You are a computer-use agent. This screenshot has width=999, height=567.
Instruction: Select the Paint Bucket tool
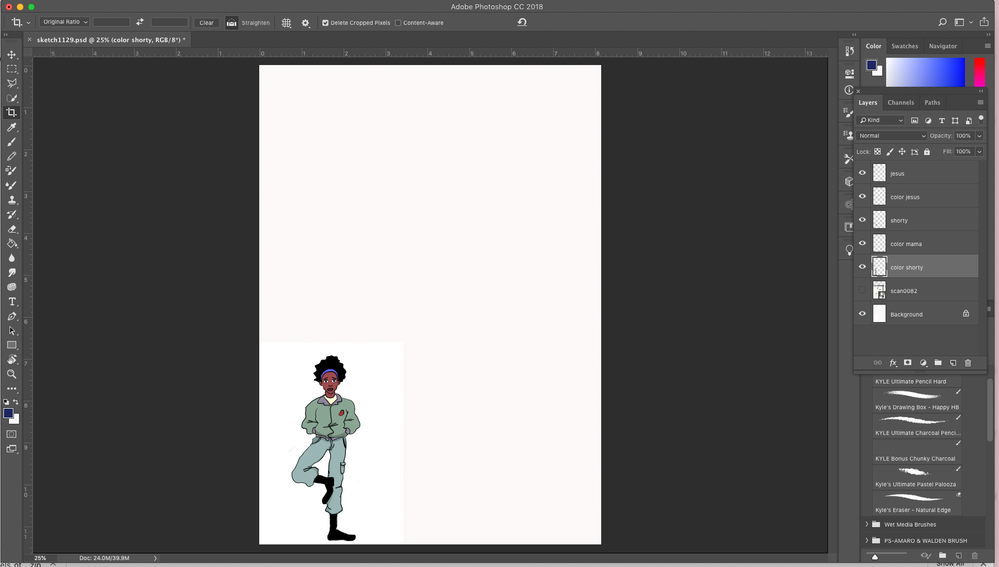tap(11, 243)
